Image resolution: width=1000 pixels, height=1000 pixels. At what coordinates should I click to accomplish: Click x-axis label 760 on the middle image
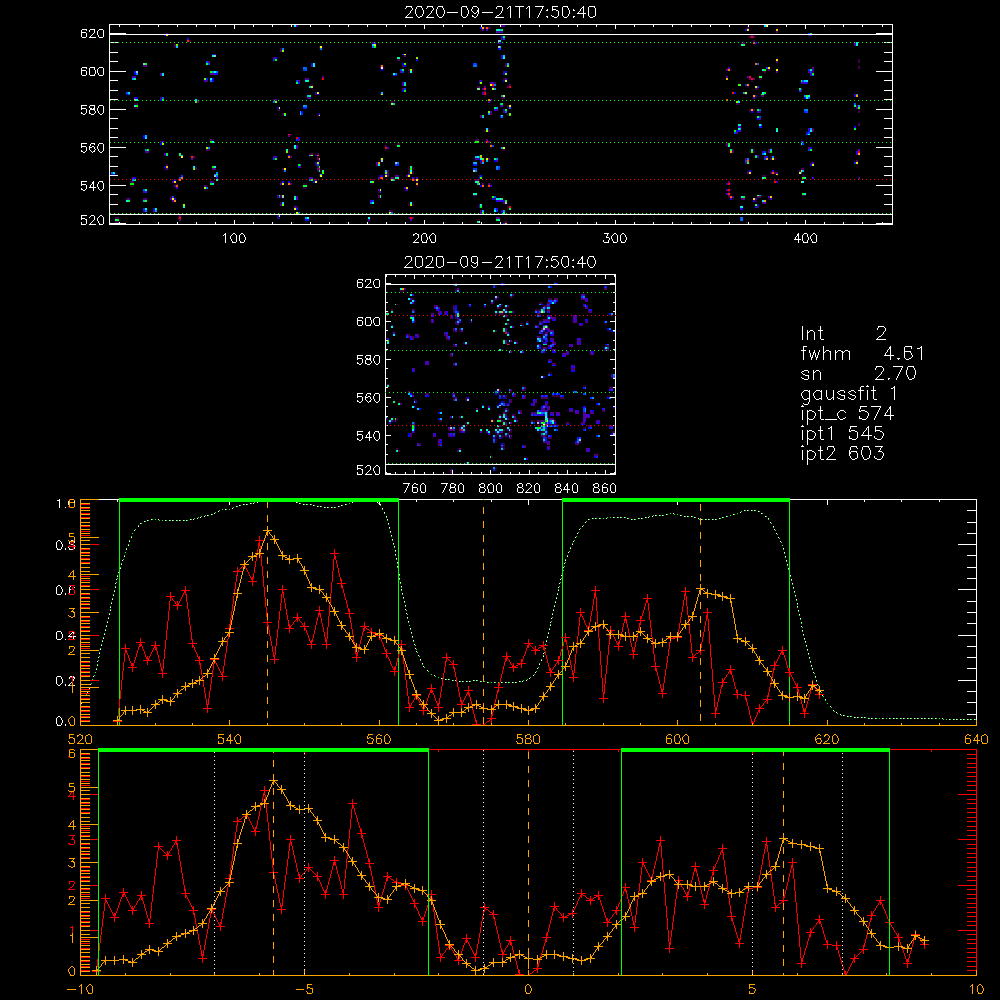click(415, 489)
